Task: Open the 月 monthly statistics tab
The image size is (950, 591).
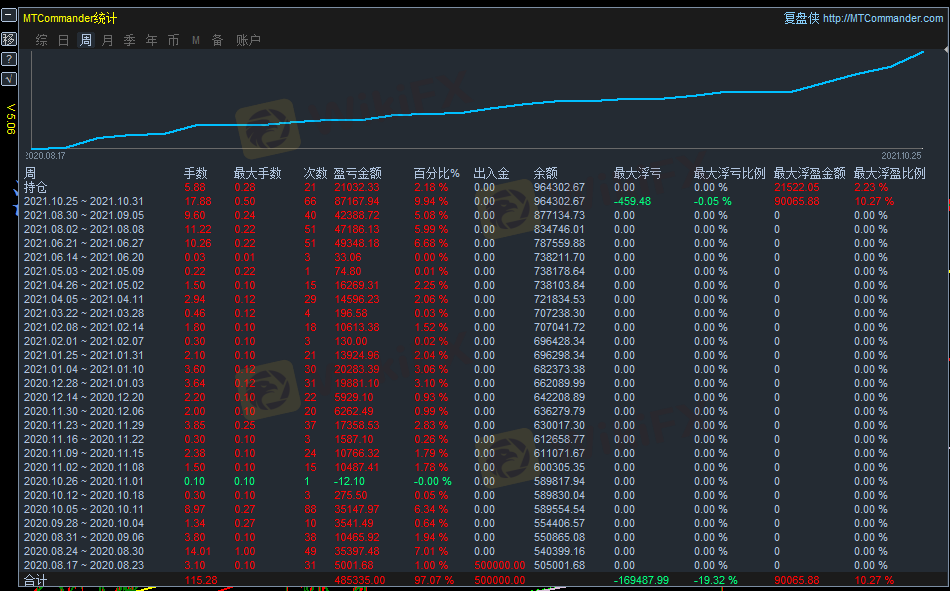Action: coord(108,40)
